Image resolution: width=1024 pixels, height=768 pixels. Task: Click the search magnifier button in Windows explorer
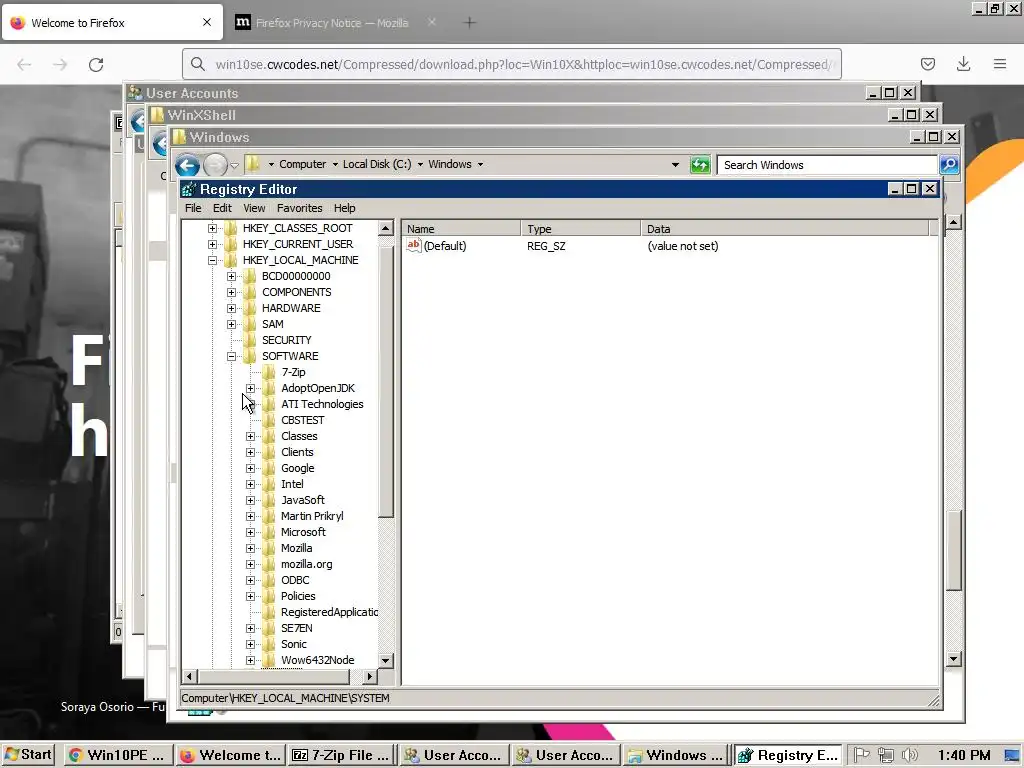click(949, 165)
